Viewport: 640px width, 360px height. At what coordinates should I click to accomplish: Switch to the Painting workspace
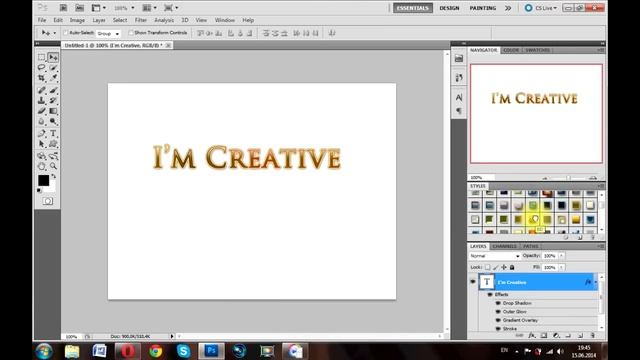(482, 8)
